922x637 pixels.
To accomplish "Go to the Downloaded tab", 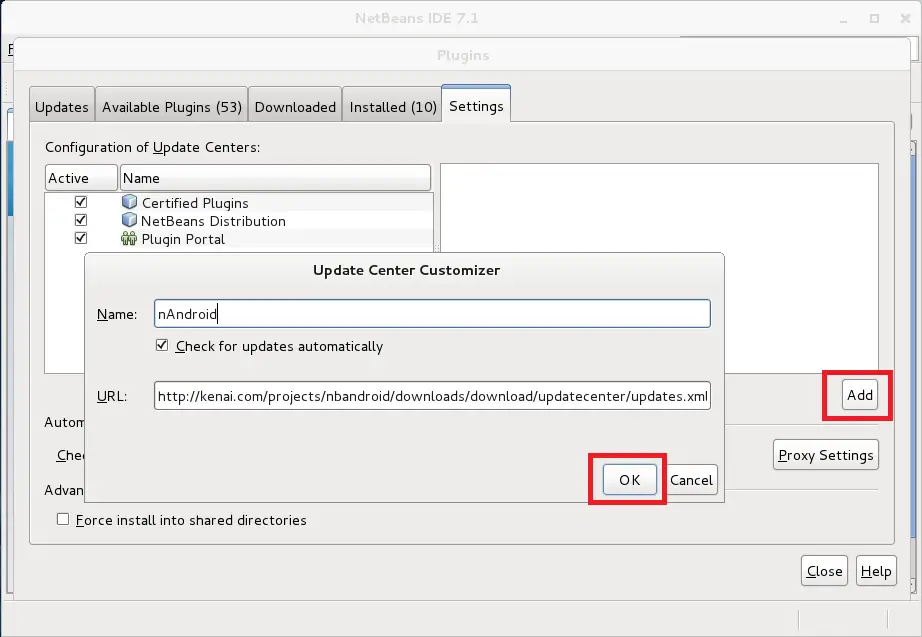I will tap(295, 106).
